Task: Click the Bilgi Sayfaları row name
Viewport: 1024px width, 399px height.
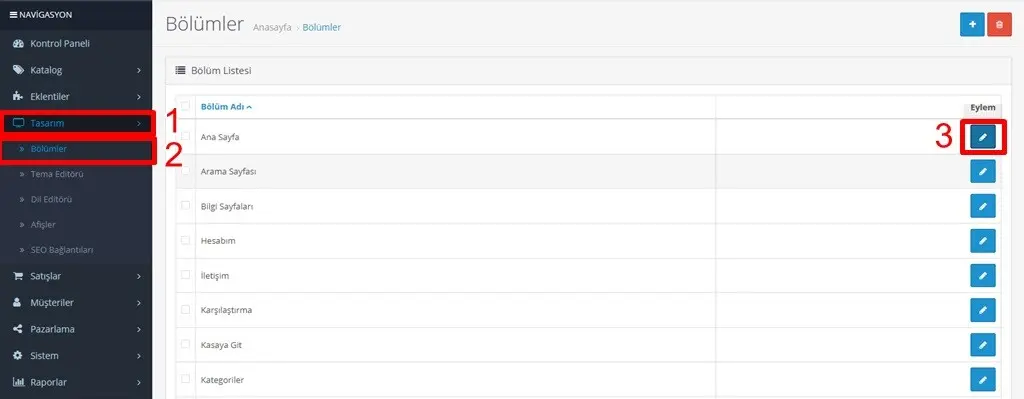Action: pos(227,206)
